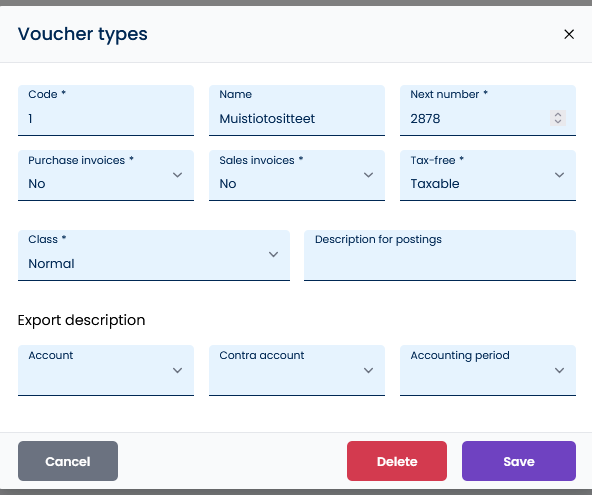
Task: Open the Purchase invoices dropdown chevron
Action: click(177, 175)
